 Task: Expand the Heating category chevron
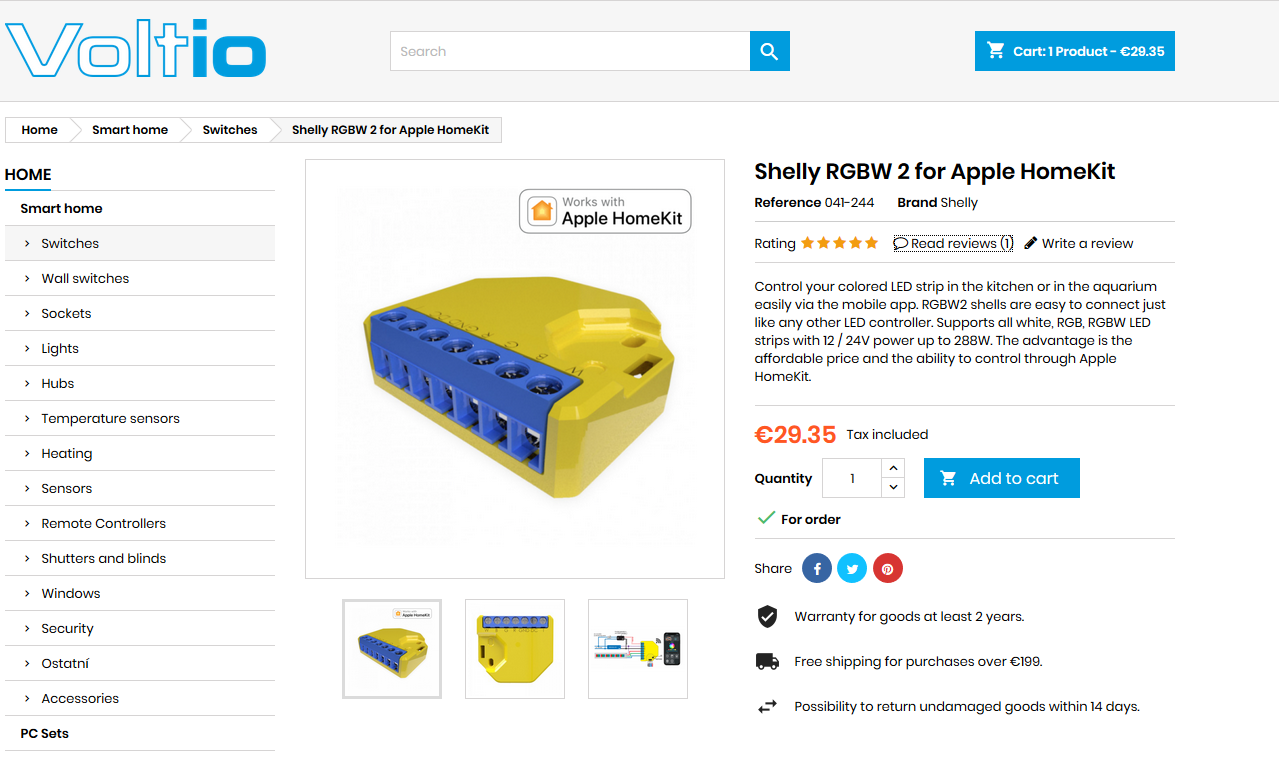point(27,454)
